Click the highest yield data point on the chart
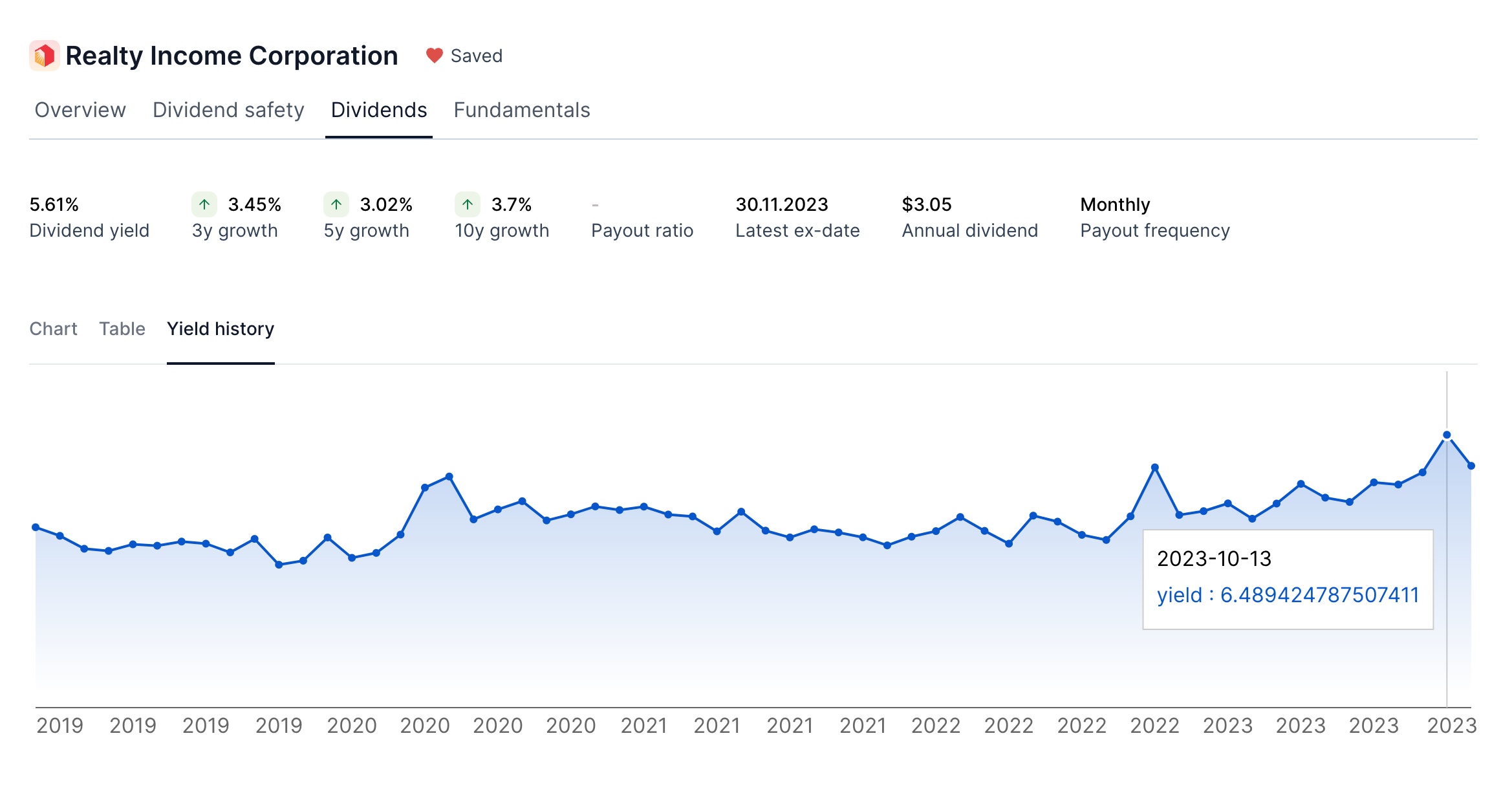The width and height of the screenshot is (1512, 793). coord(1447,435)
